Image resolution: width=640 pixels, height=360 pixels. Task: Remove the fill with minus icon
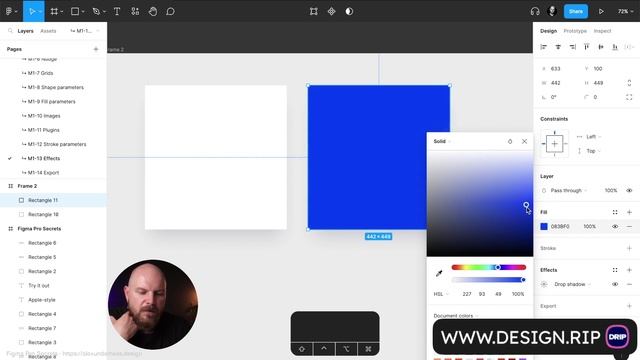(x=629, y=227)
